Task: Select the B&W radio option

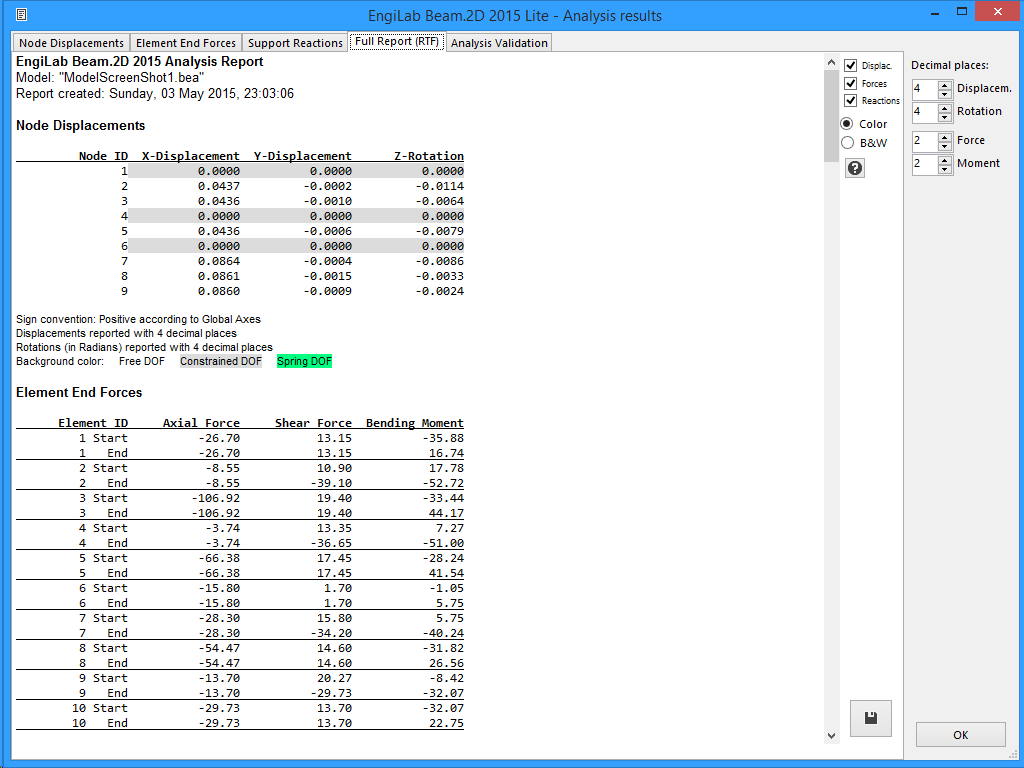Action: coord(848,143)
